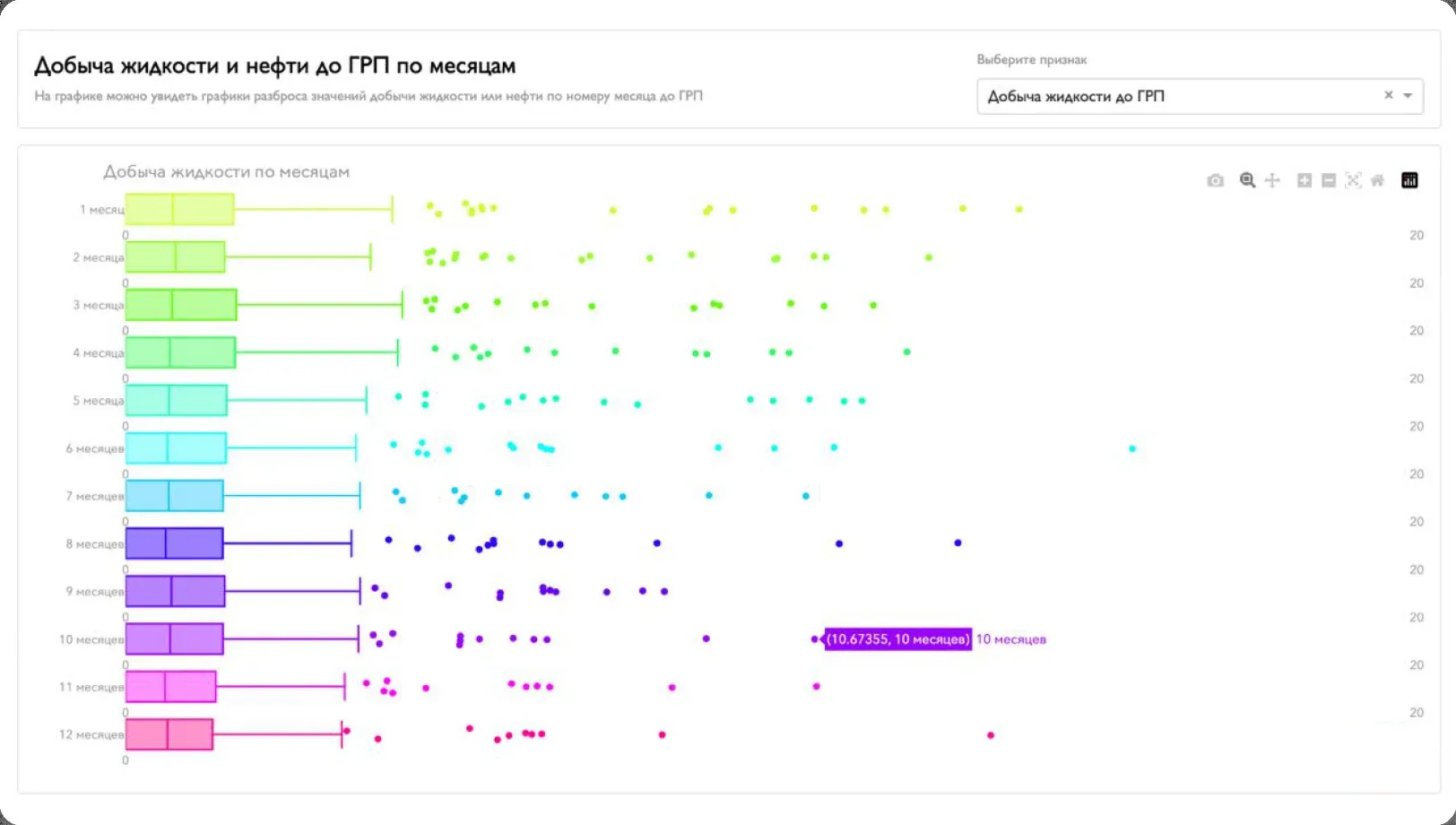Screen dimensions: 1456x825
Task: Select the far-right 12 месяцев outlier point
Action: pos(991,735)
